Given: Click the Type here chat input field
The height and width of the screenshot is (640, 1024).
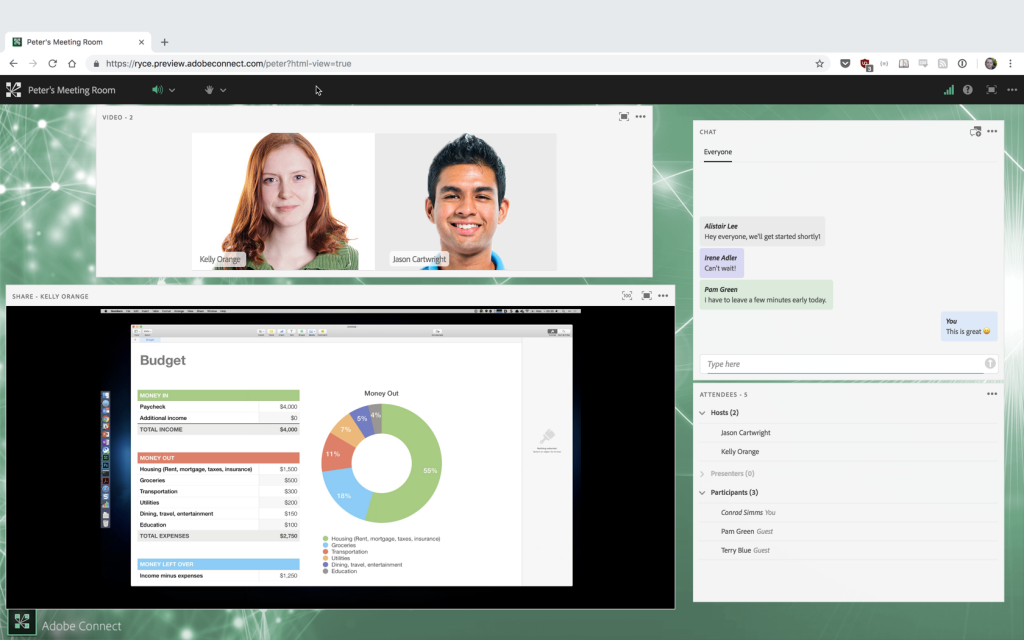Looking at the screenshot, I should (x=840, y=364).
